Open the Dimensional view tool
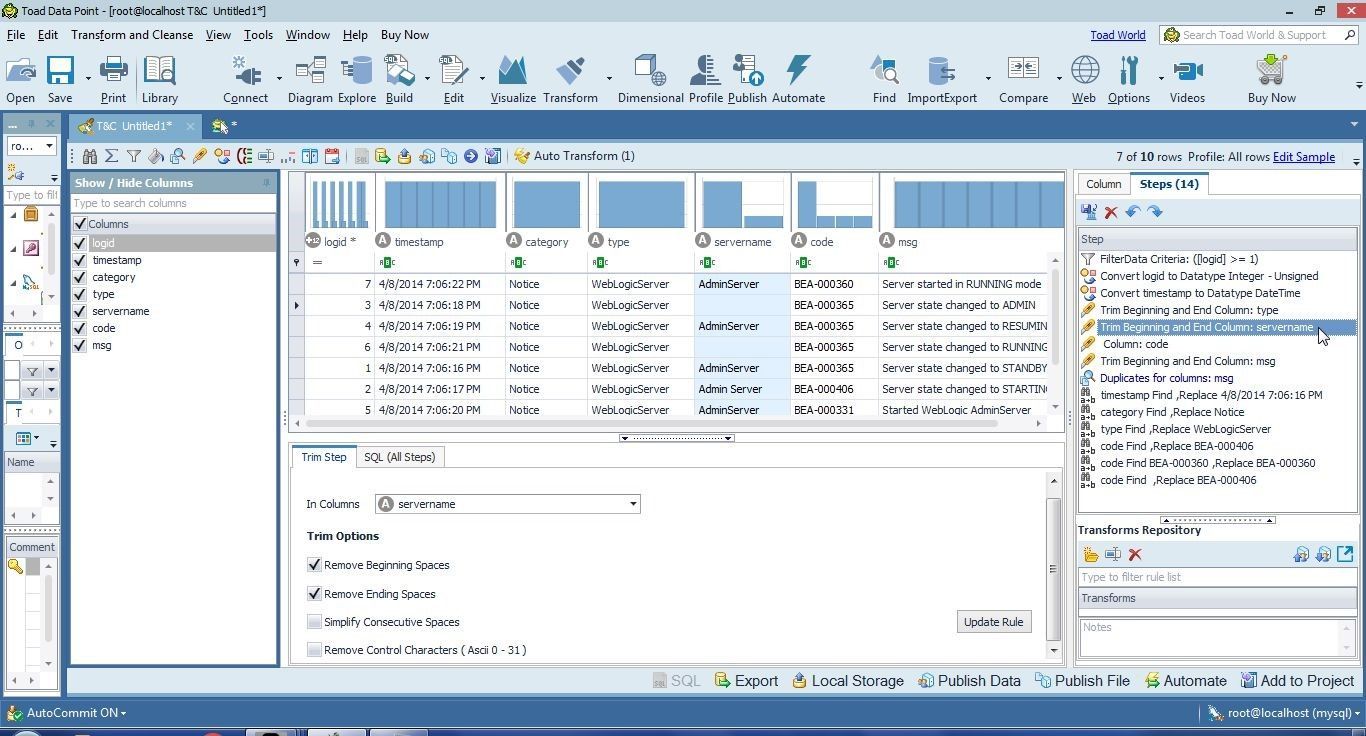 coord(651,80)
